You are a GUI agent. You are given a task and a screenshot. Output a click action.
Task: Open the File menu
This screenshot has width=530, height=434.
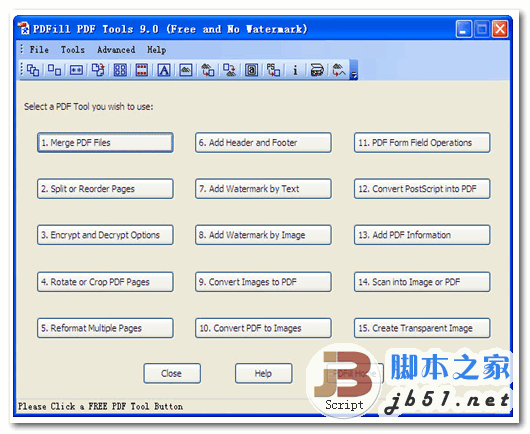(39, 50)
